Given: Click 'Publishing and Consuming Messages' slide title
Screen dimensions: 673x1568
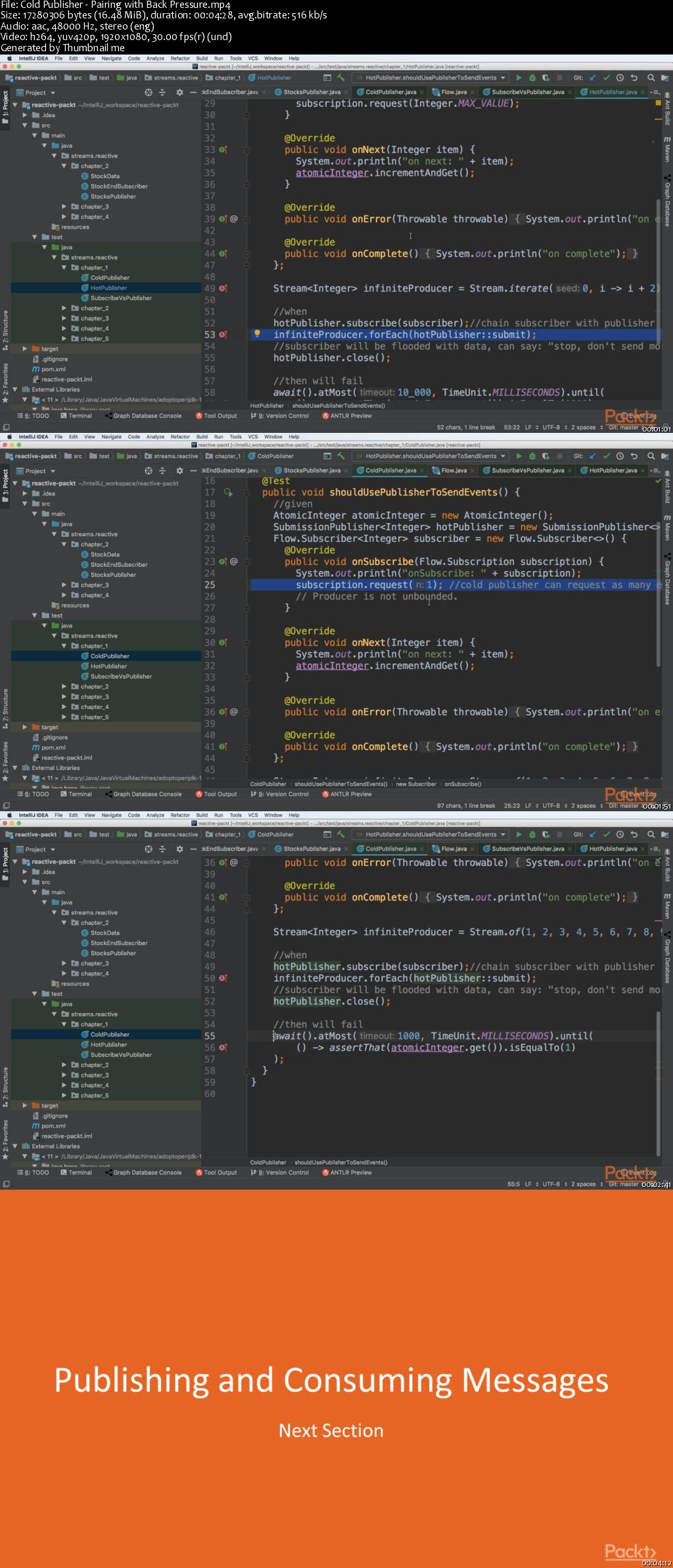Looking at the screenshot, I should tap(331, 1379).
